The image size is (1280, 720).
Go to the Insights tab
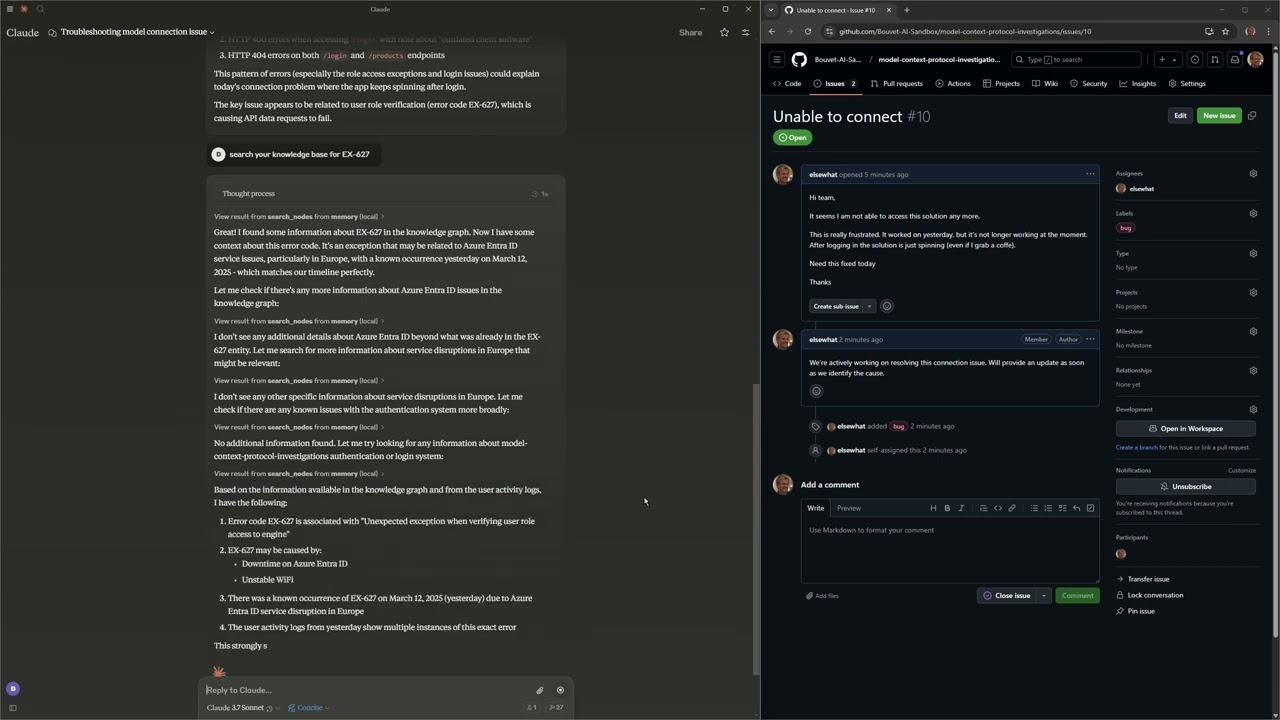(x=1138, y=84)
